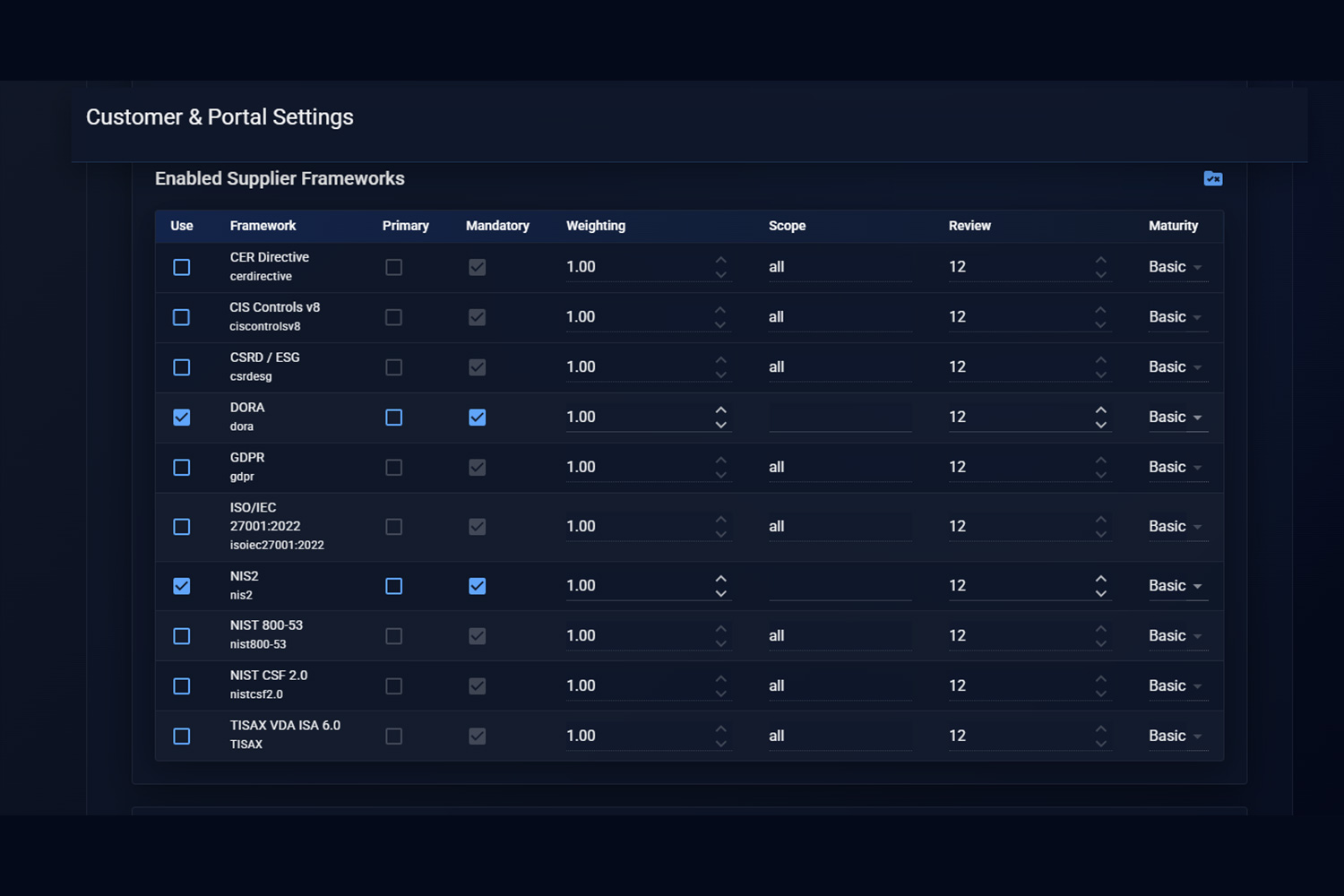Click the Framework column header
This screenshot has width=1344, height=896.
[x=263, y=226]
